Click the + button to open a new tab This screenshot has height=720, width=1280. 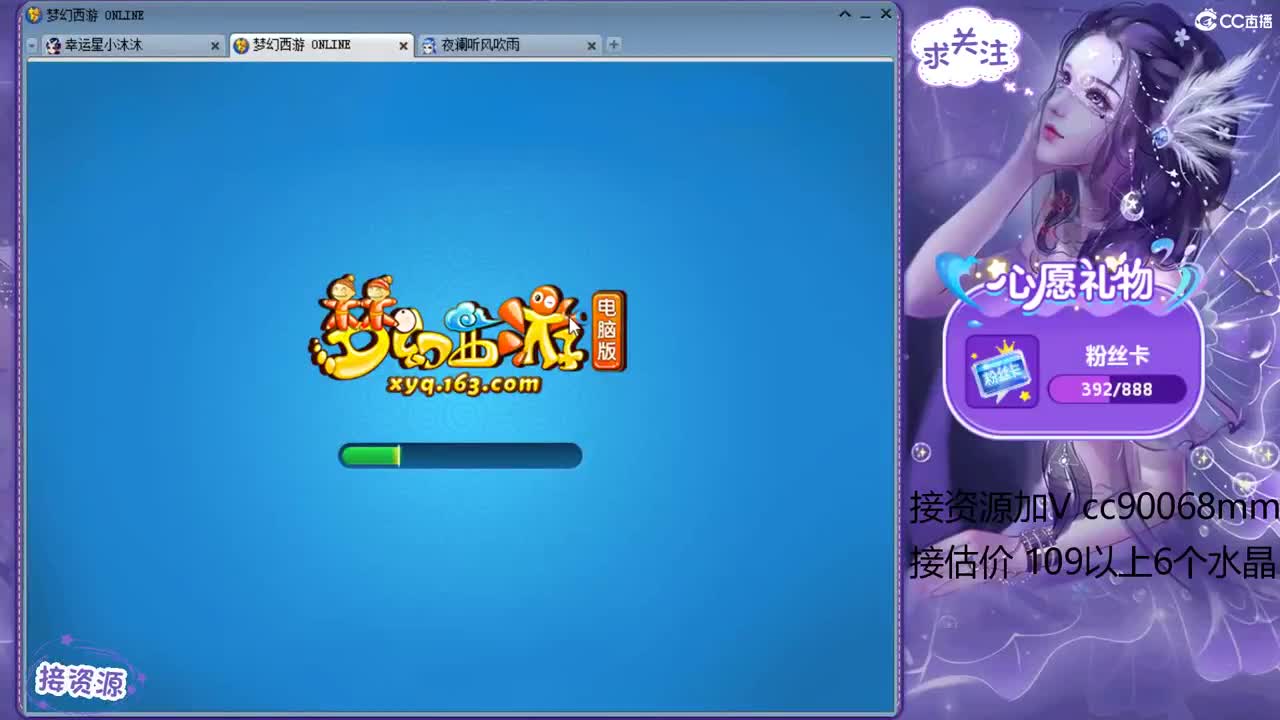(613, 45)
